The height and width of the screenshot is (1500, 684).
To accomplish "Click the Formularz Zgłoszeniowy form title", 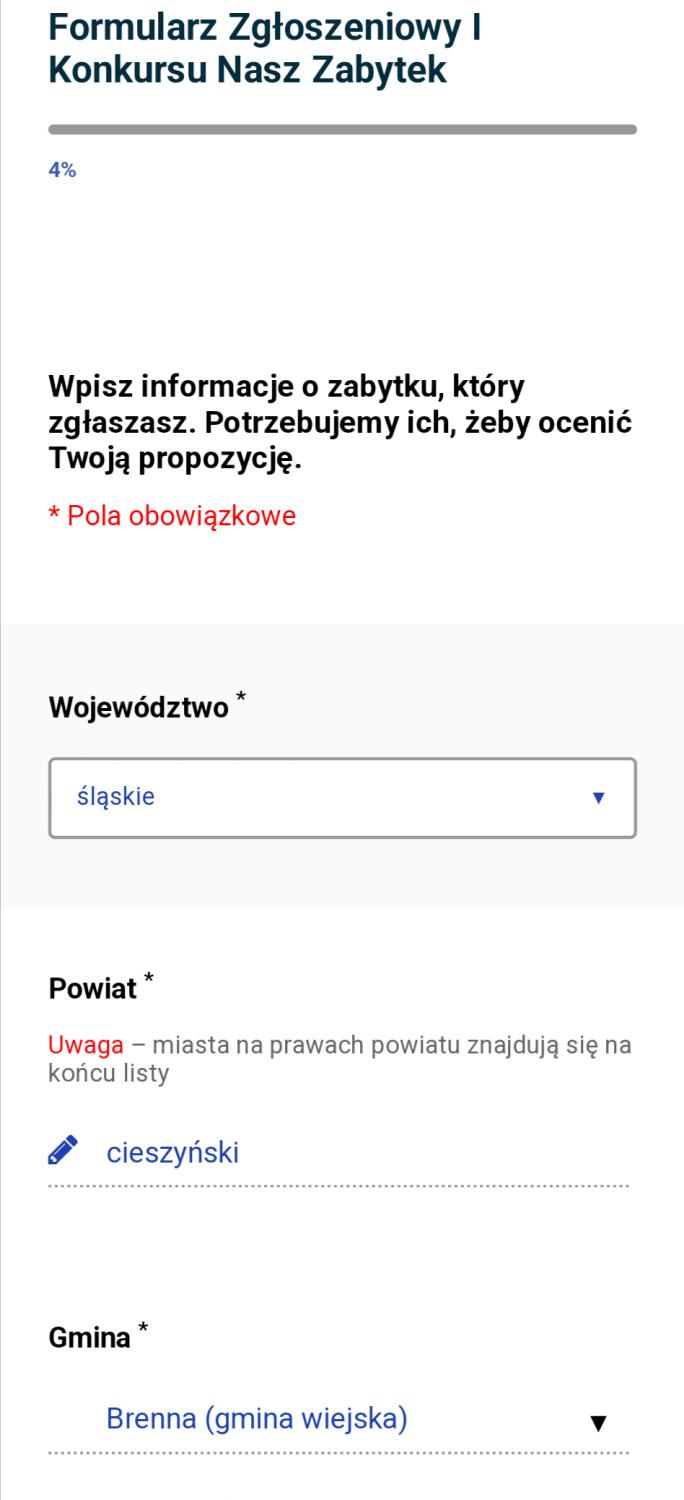I will click(x=265, y=49).
